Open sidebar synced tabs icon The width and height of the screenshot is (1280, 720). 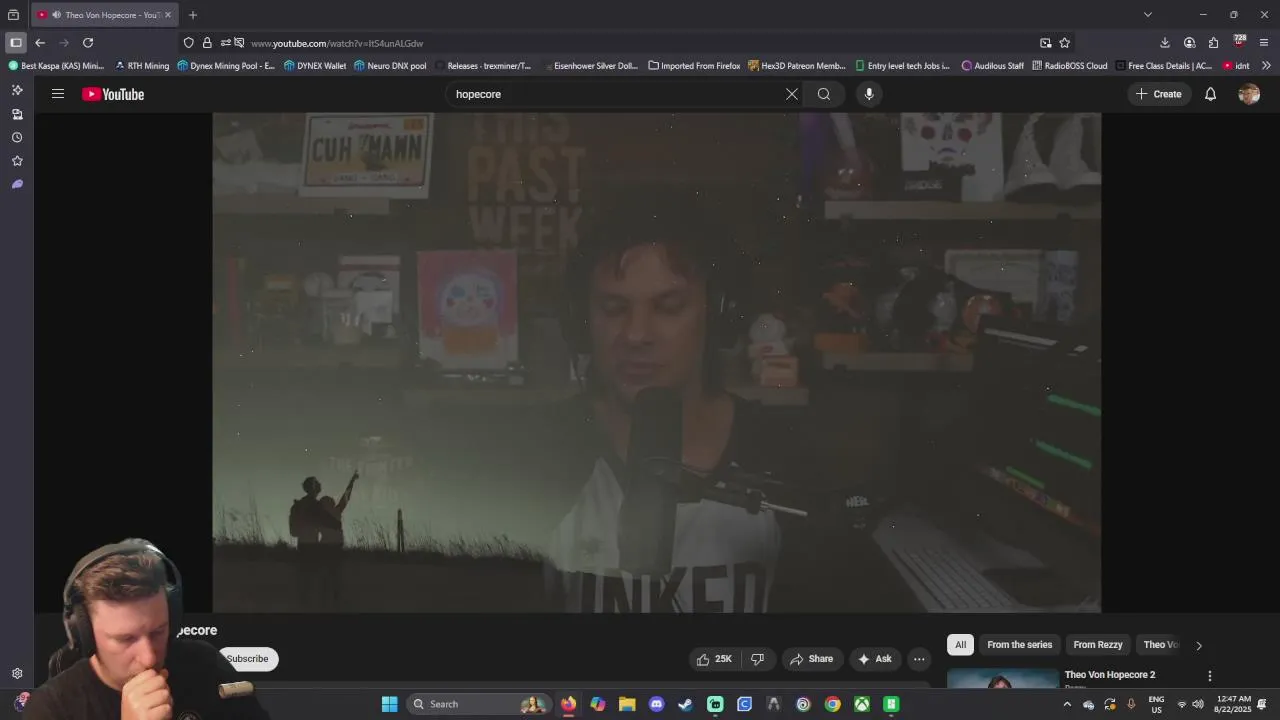(17, 114)
